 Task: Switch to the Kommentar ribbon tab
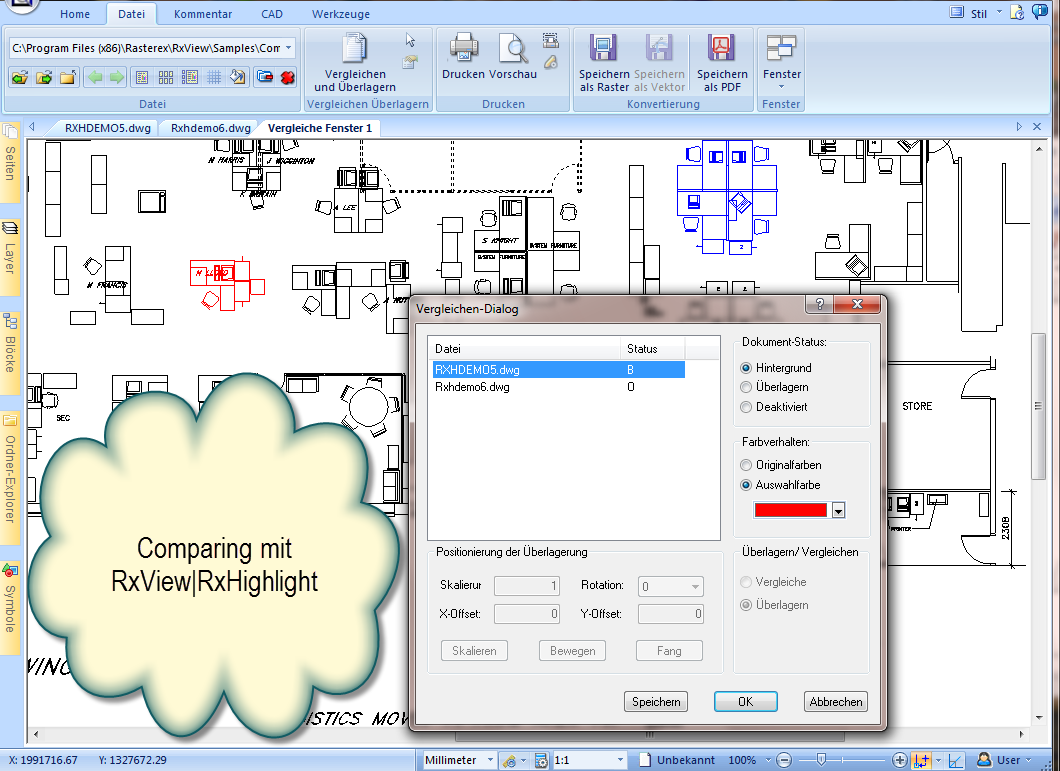coord(202,14)
